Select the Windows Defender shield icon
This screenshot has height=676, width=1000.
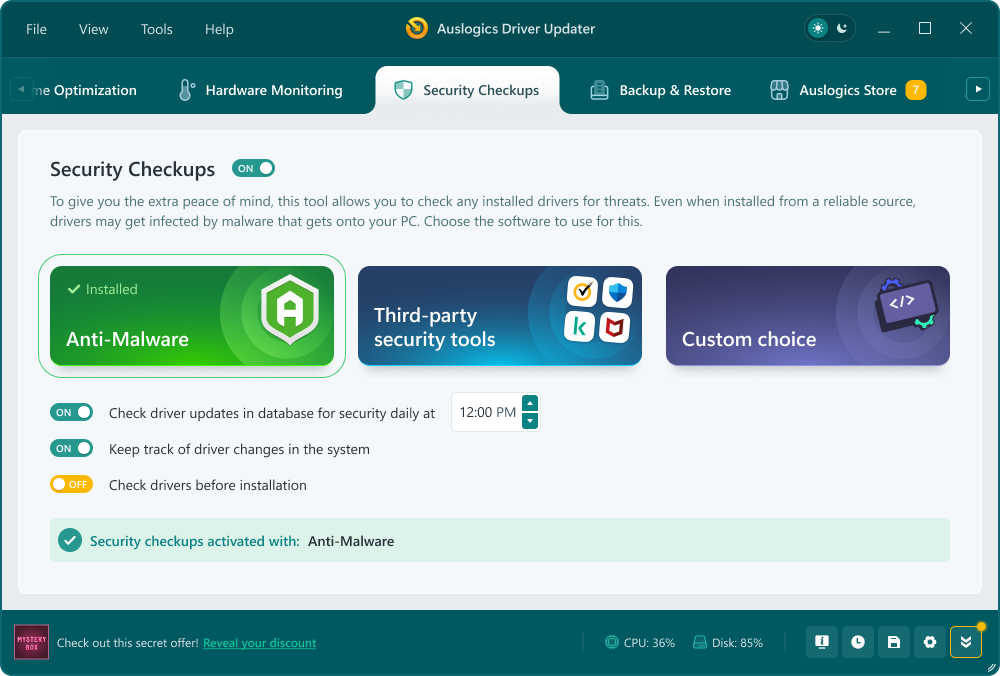coord(617,292)
